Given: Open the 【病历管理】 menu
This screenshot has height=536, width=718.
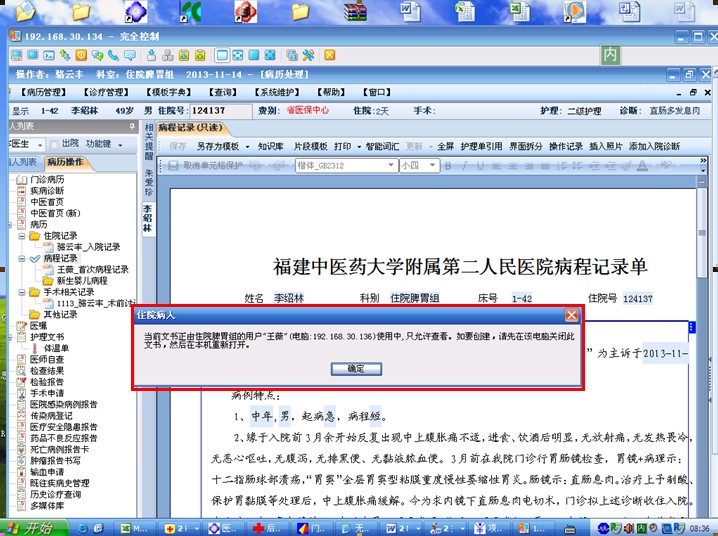Looking at the screenshot, I should (44, 92).
